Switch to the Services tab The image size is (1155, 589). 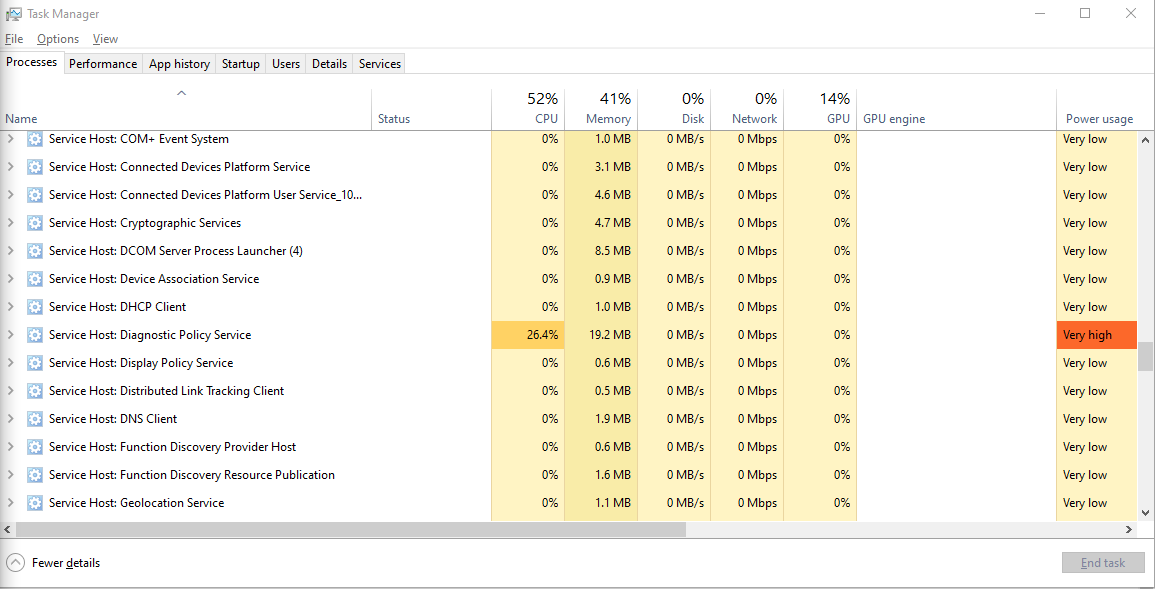coord(380,64)
